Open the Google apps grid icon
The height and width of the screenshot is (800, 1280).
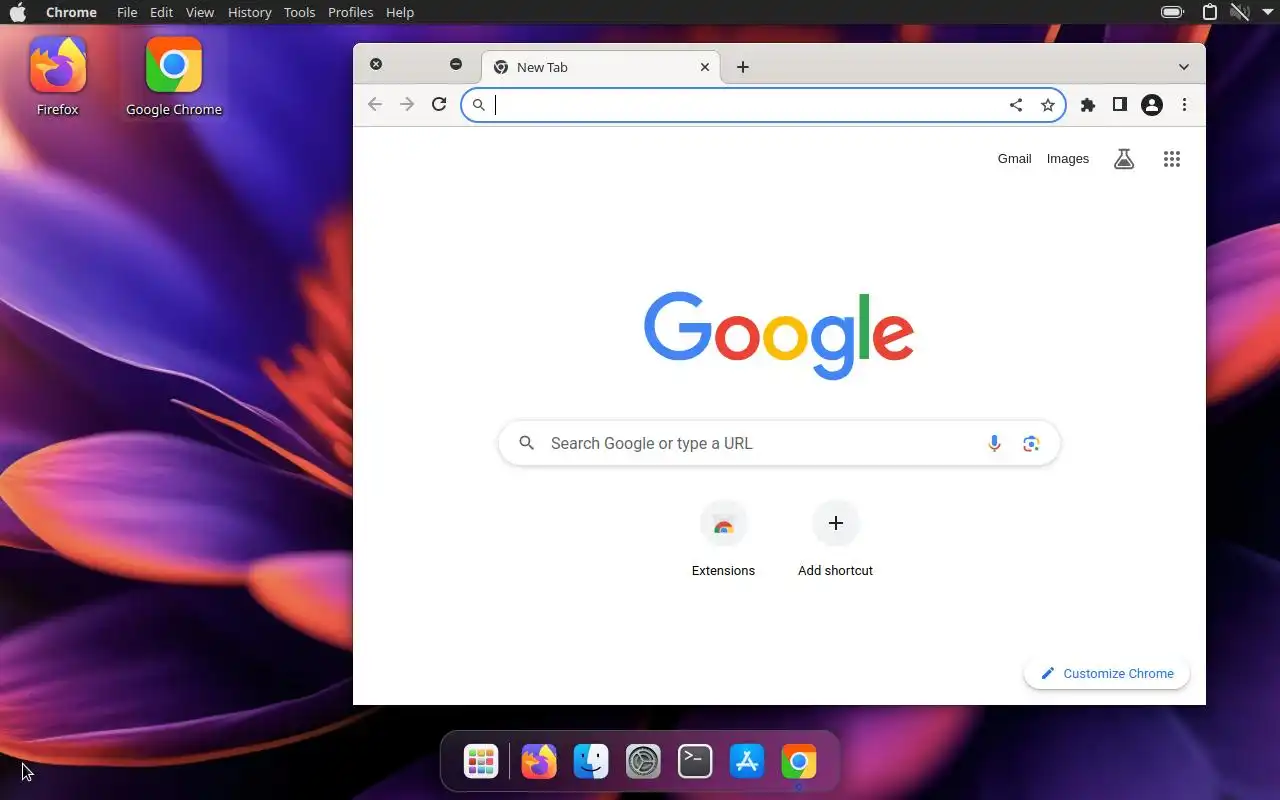(1172, 159)
